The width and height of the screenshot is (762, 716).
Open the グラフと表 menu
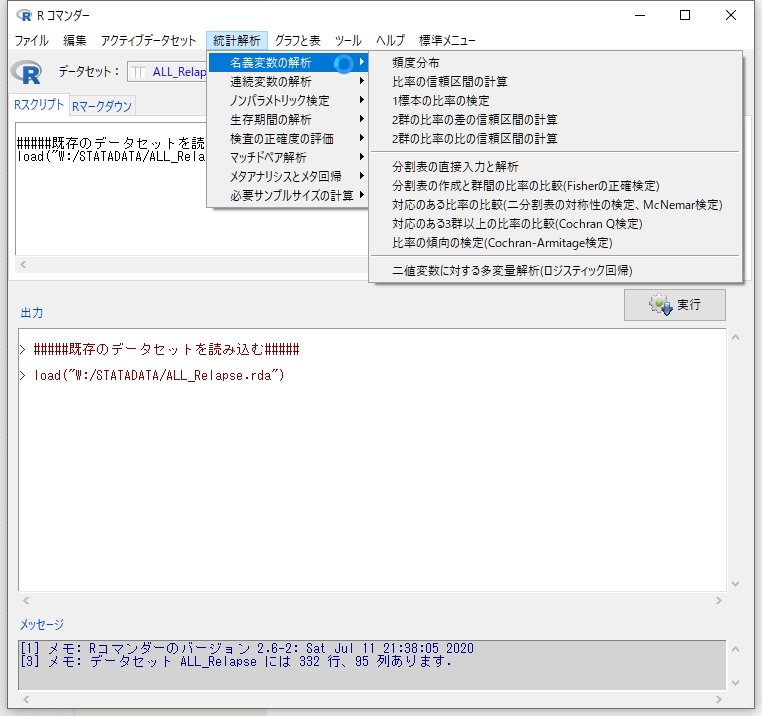point(297,40)
